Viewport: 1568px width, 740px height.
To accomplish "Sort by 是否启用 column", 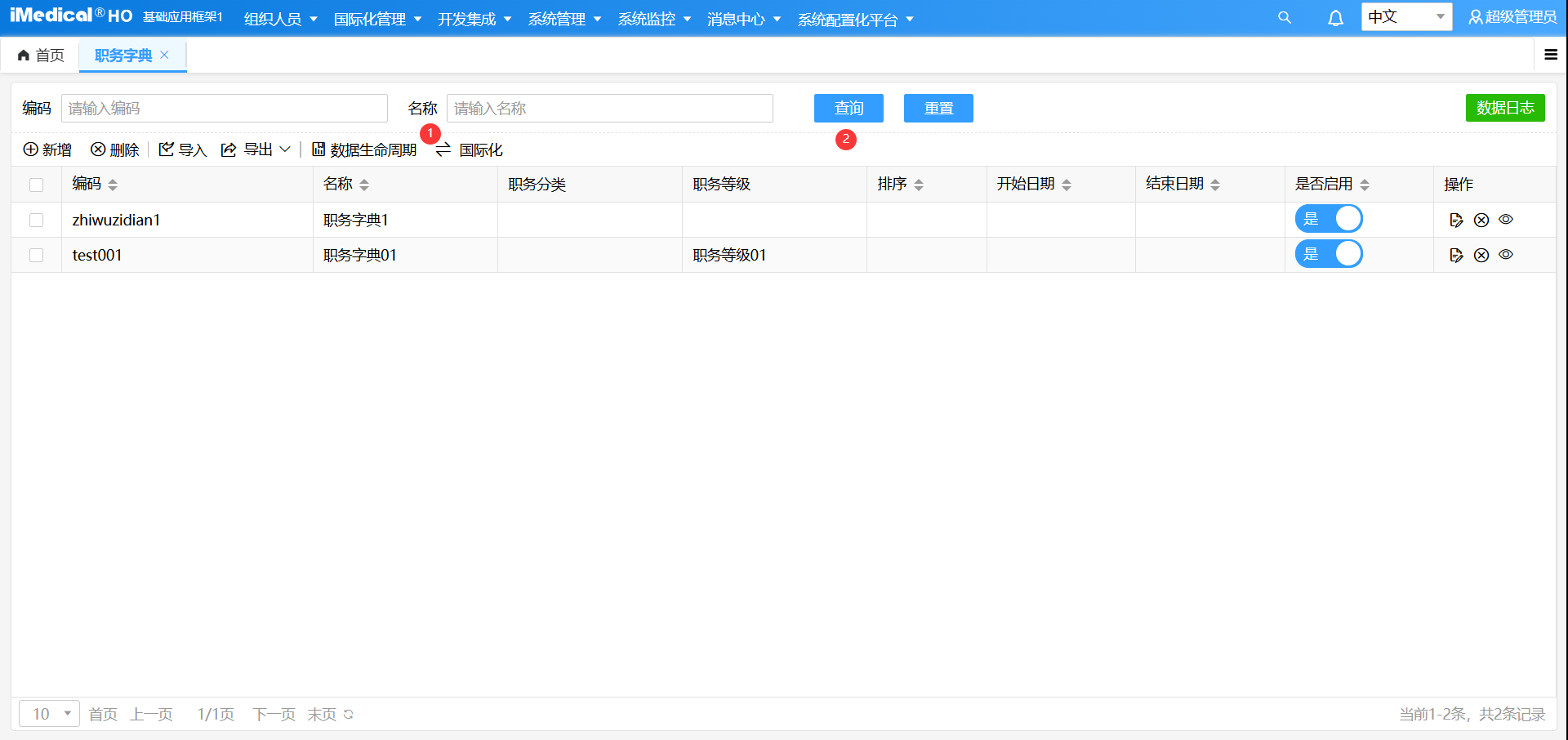I will click(x=1365, y=185).
